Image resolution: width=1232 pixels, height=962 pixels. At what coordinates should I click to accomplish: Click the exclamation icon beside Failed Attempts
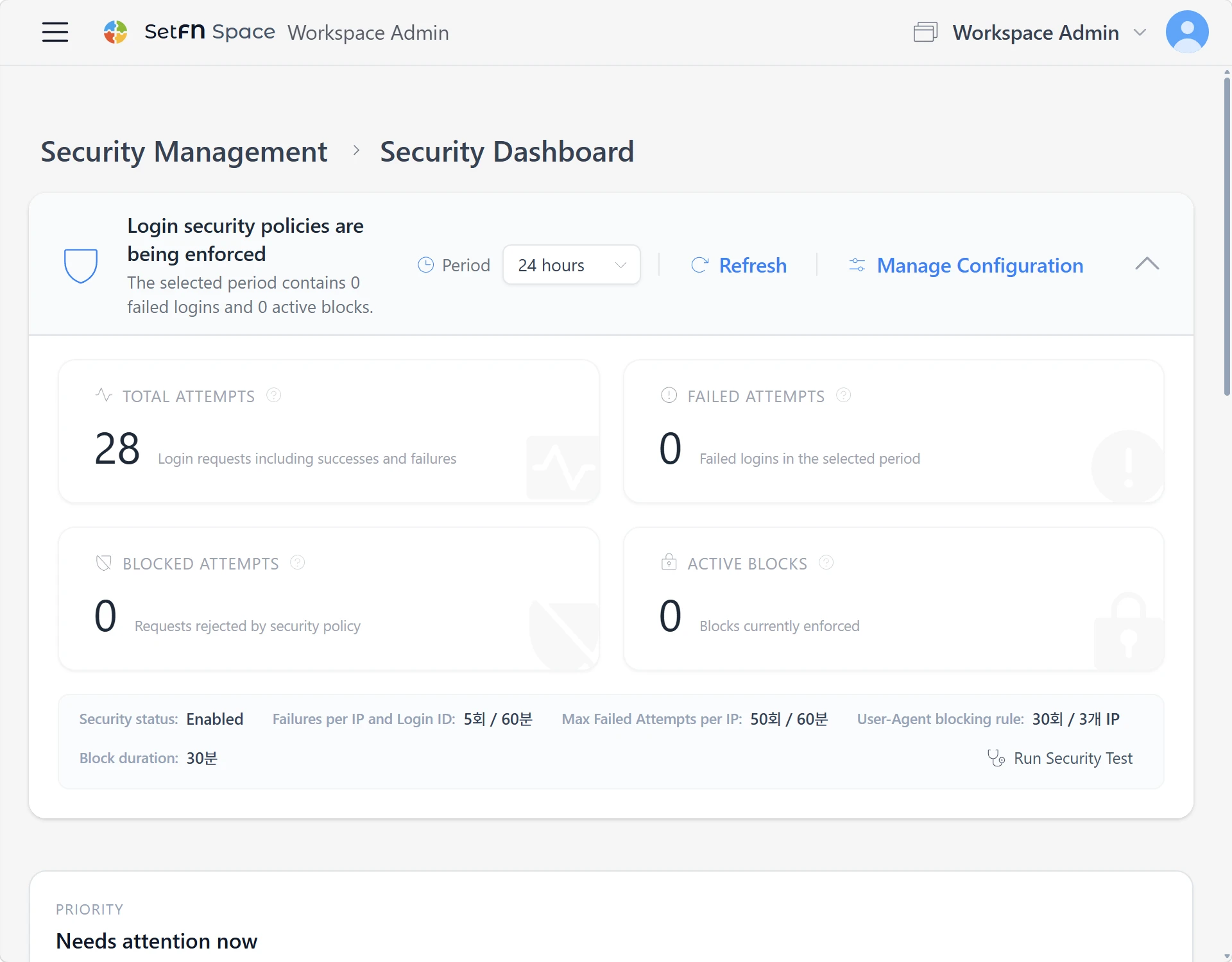[669, 395]
